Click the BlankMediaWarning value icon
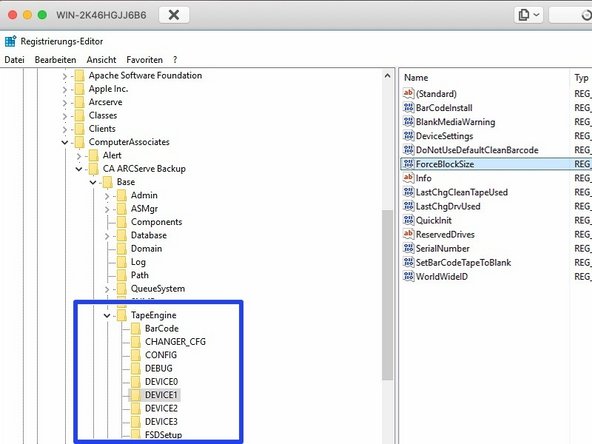The height and width of the screenshot is (444, 592). point(409,122)
